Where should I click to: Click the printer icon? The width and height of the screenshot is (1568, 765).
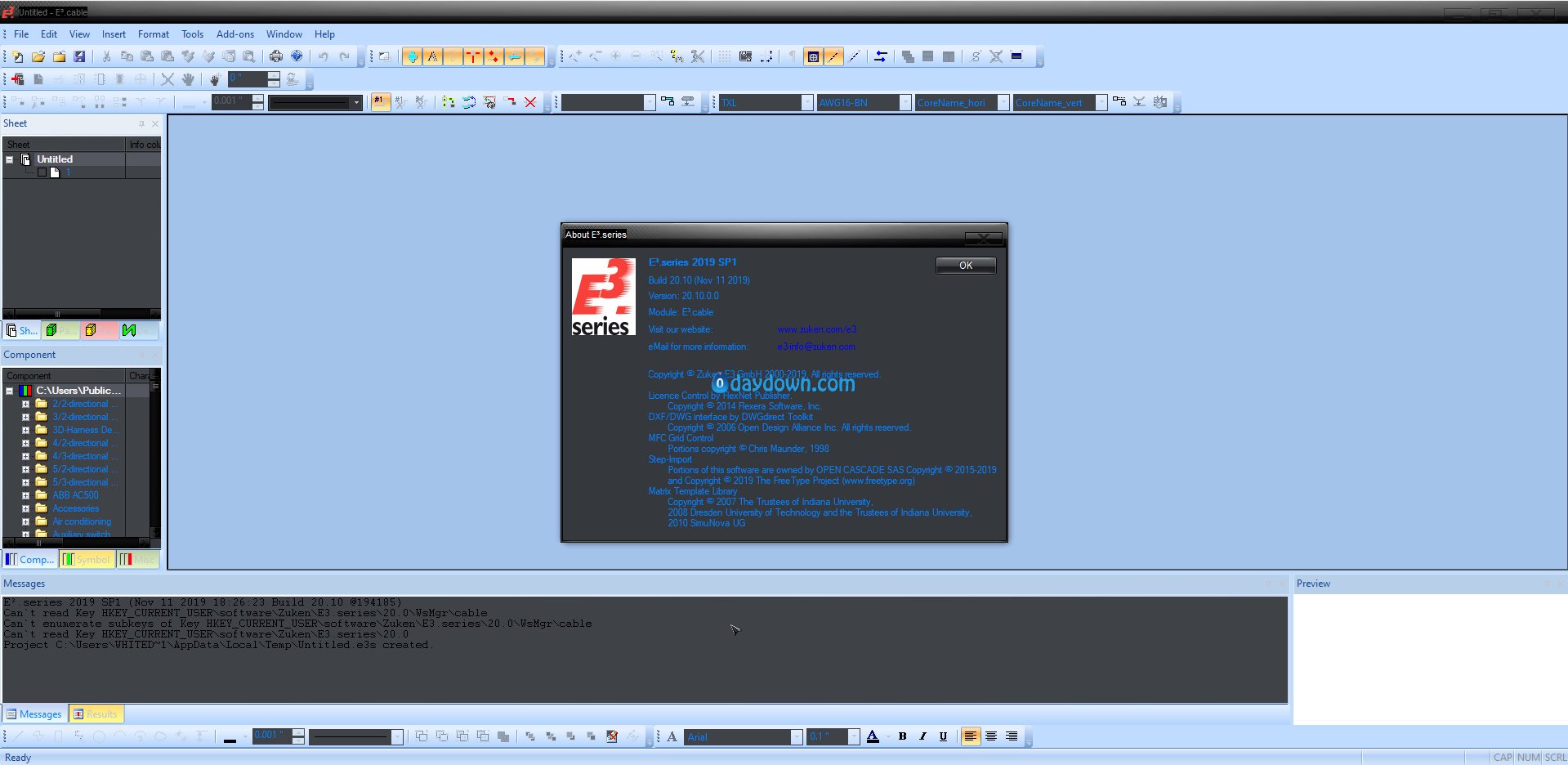(276, 56)
